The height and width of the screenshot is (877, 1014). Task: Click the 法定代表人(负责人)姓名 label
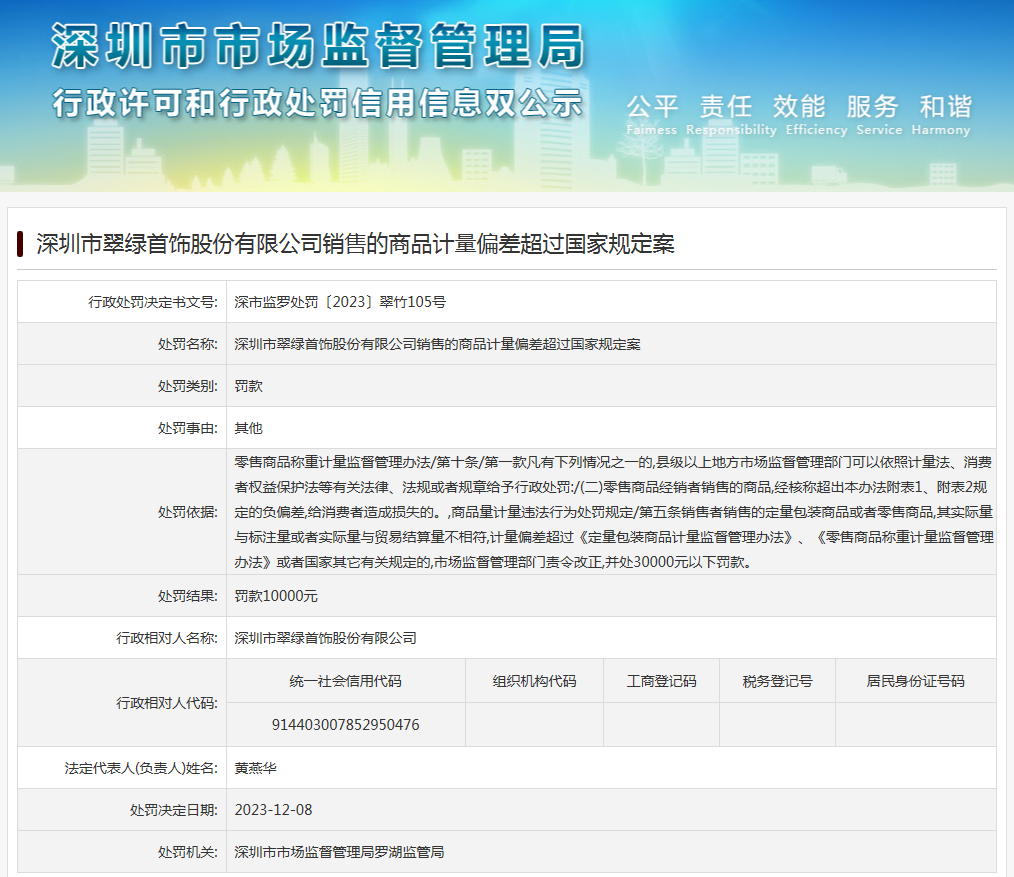[141, 768]
